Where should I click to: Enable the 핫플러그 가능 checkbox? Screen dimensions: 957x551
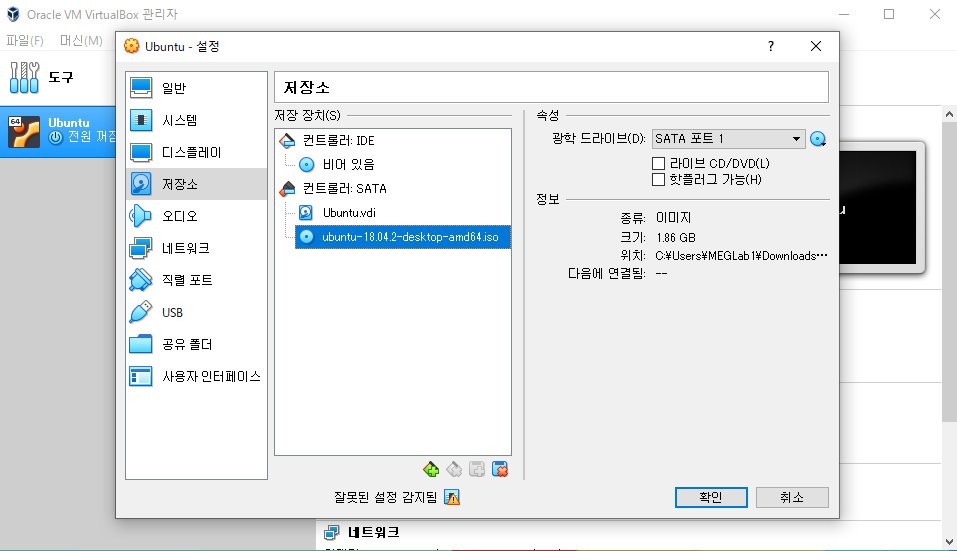[658, 179]
